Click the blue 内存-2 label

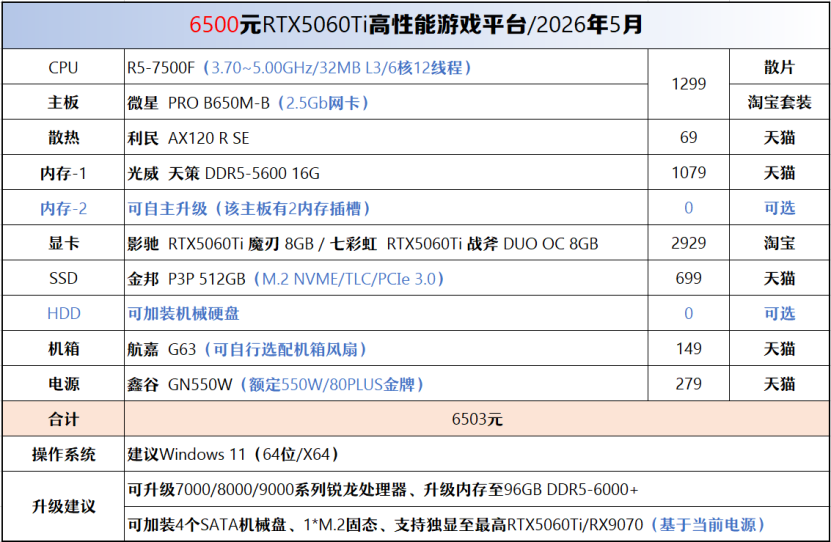click(x=63, y=208)
